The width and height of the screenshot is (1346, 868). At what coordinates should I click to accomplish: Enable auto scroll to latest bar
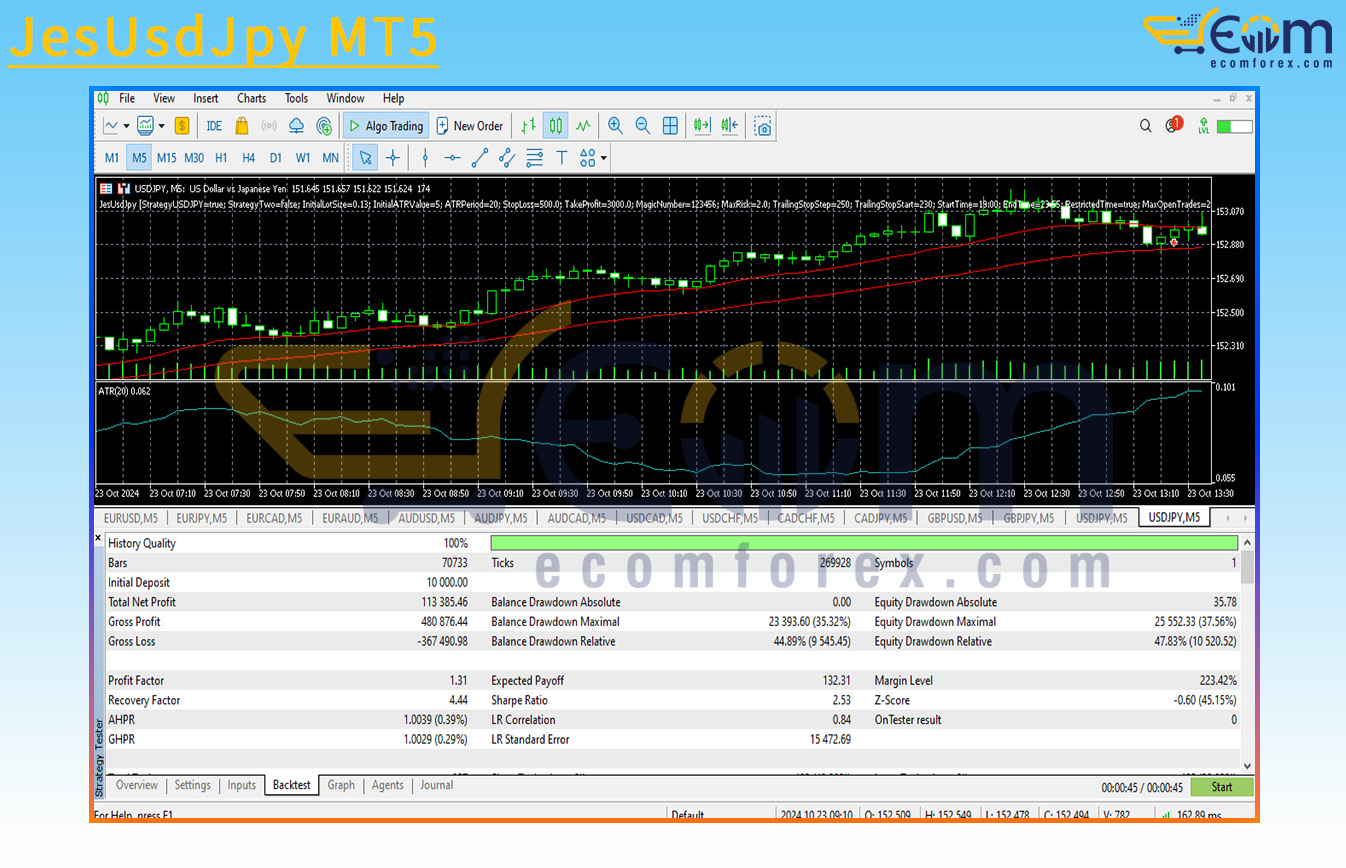[x=702, y=126]
